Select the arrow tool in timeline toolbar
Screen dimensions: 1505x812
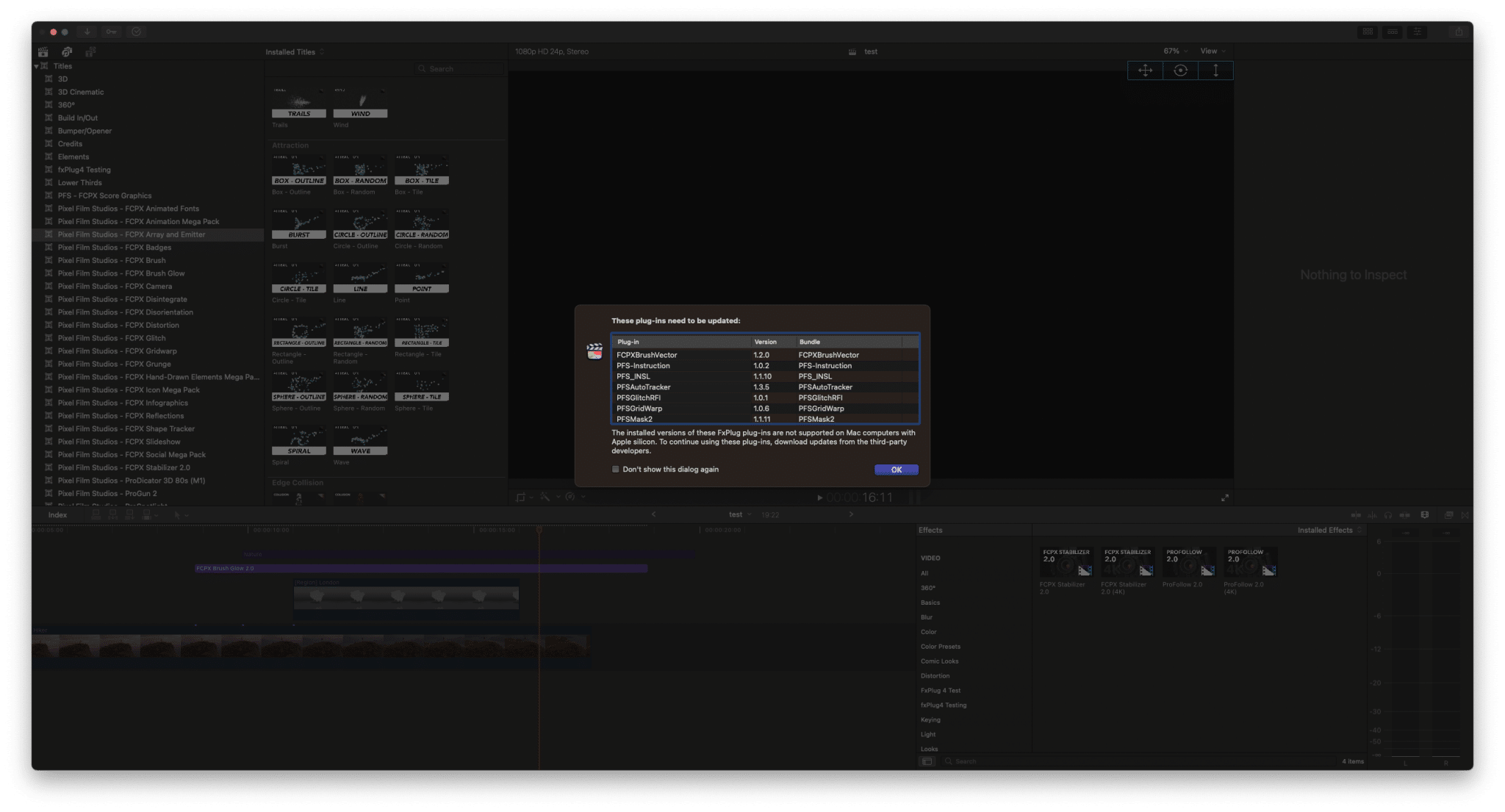point(177,515)
